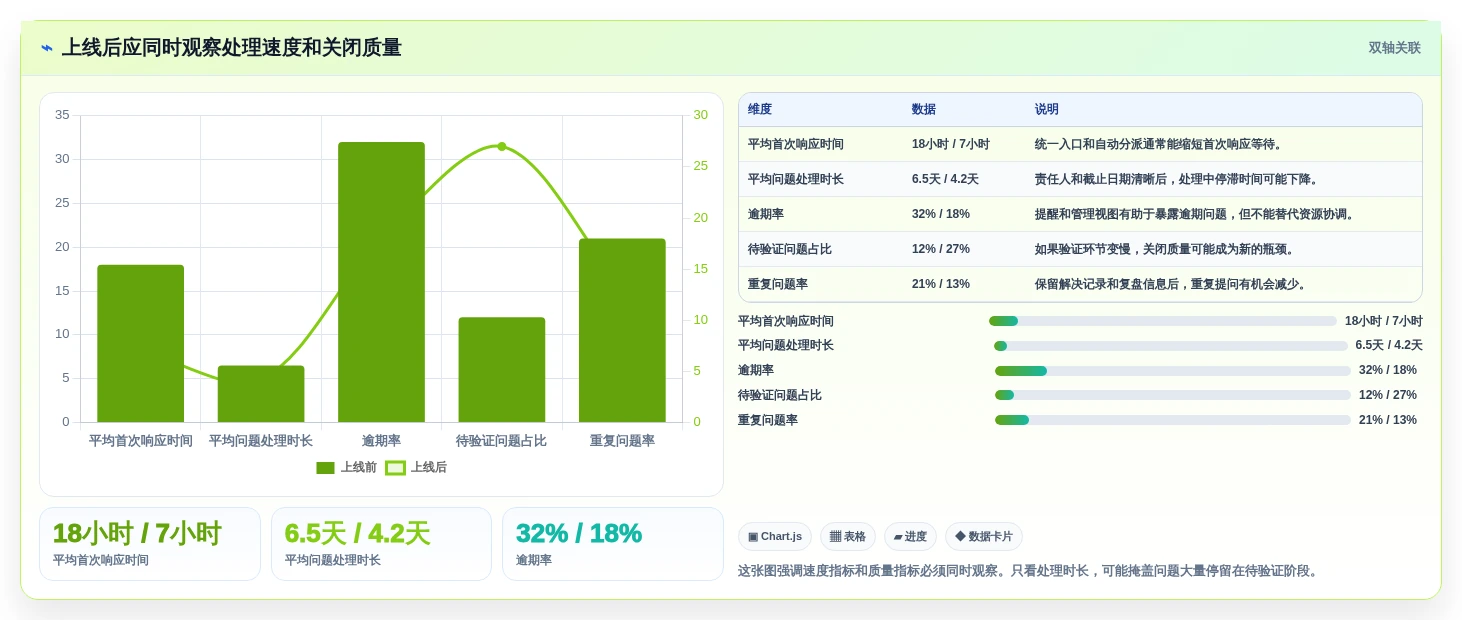Click the 逾期率 bar in the chart

point(381,282)
